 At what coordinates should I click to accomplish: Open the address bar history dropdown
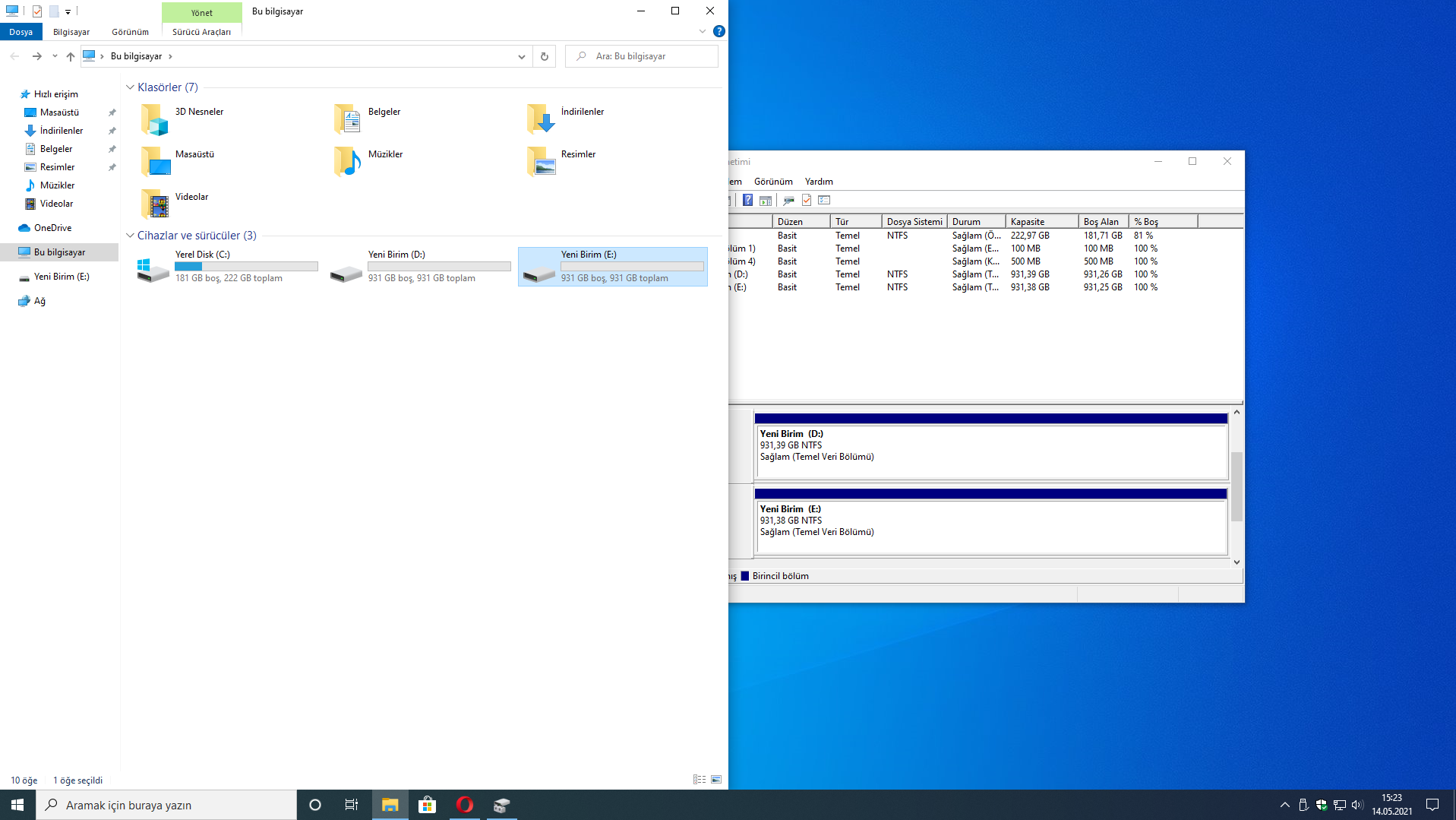522,56
